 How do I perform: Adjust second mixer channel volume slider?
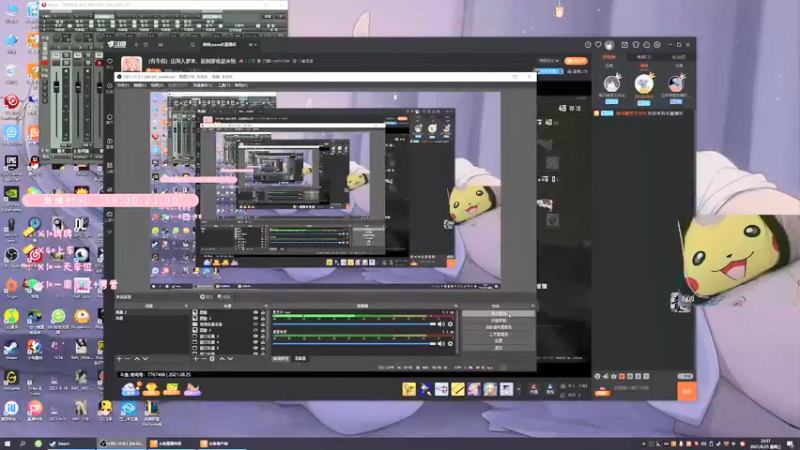click(x=354, y=343)
